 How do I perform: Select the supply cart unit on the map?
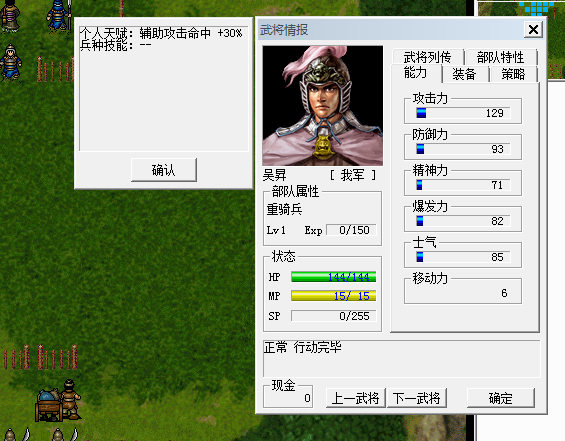(58, 400)
